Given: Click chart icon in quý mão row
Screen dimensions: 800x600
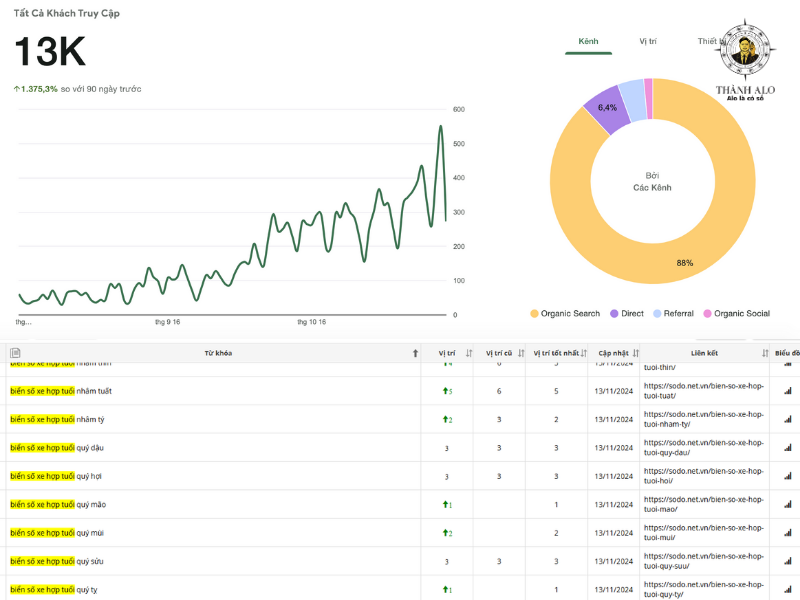Looking at the screenshot, I should [787, 505].
